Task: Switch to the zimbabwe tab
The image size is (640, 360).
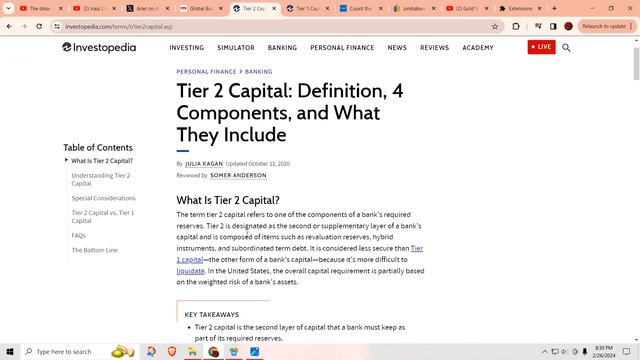Action: click(x=414, y=9)
